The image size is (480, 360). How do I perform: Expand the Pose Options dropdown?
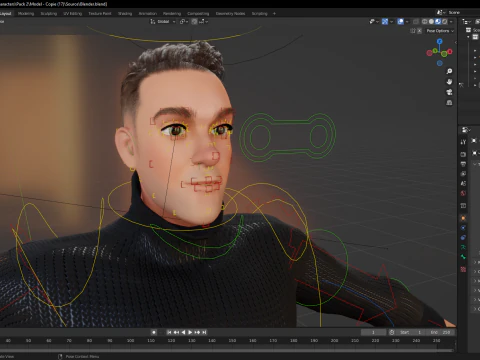pyautogui.click(x=440, y=31)
